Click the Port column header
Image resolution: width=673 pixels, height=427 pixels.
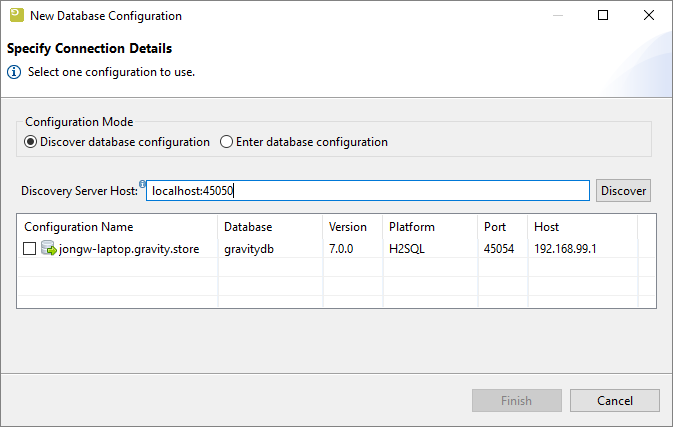click(x=502, y=227)
